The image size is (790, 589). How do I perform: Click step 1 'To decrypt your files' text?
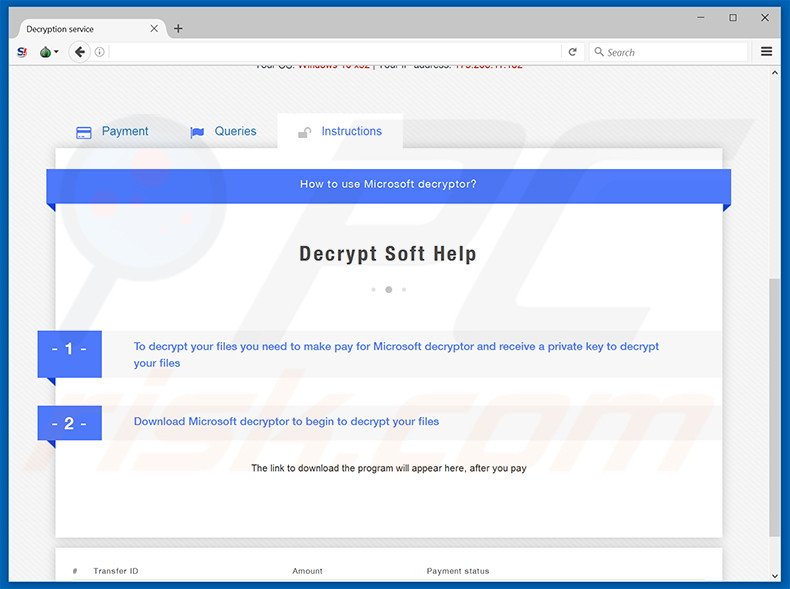coord(396,355)
